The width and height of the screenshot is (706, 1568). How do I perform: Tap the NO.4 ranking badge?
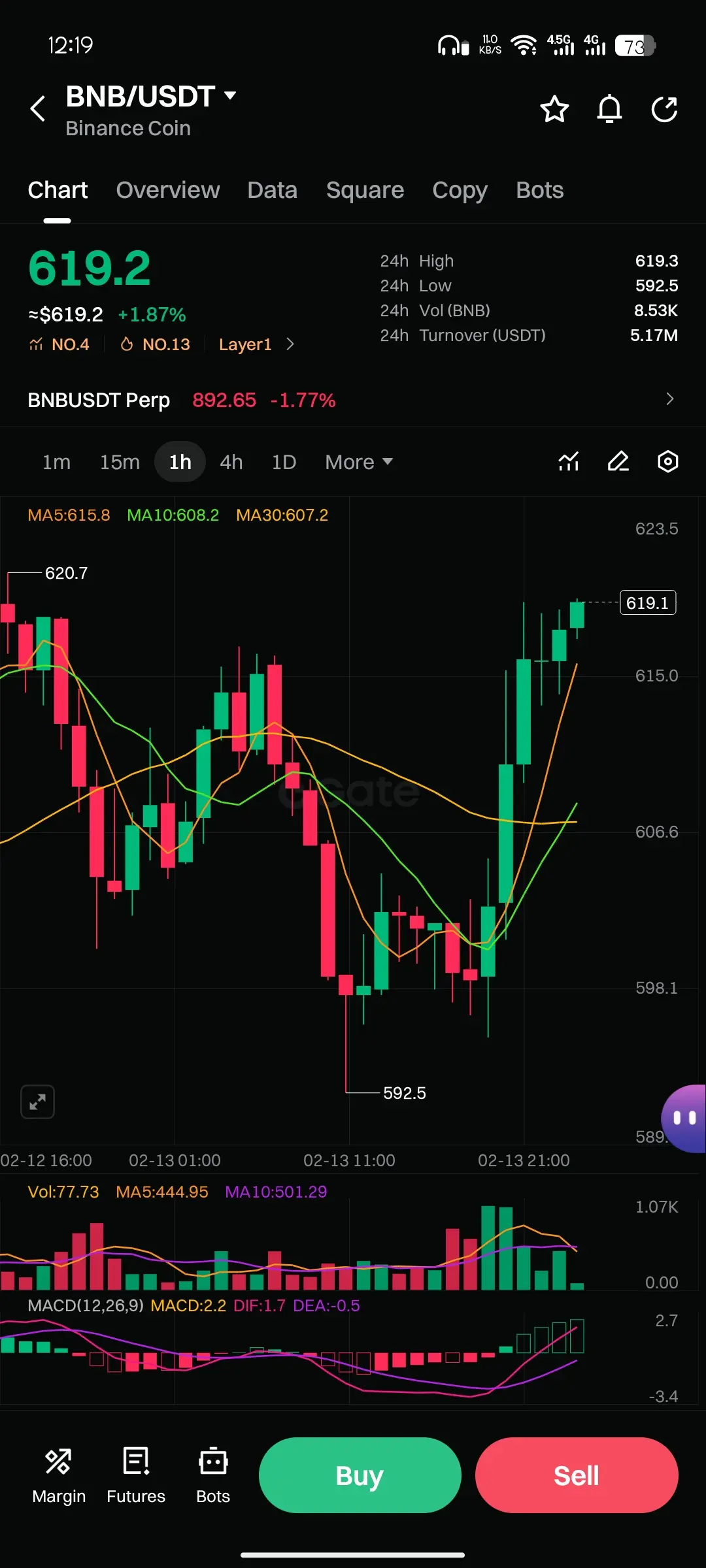[x=59, y=344]
